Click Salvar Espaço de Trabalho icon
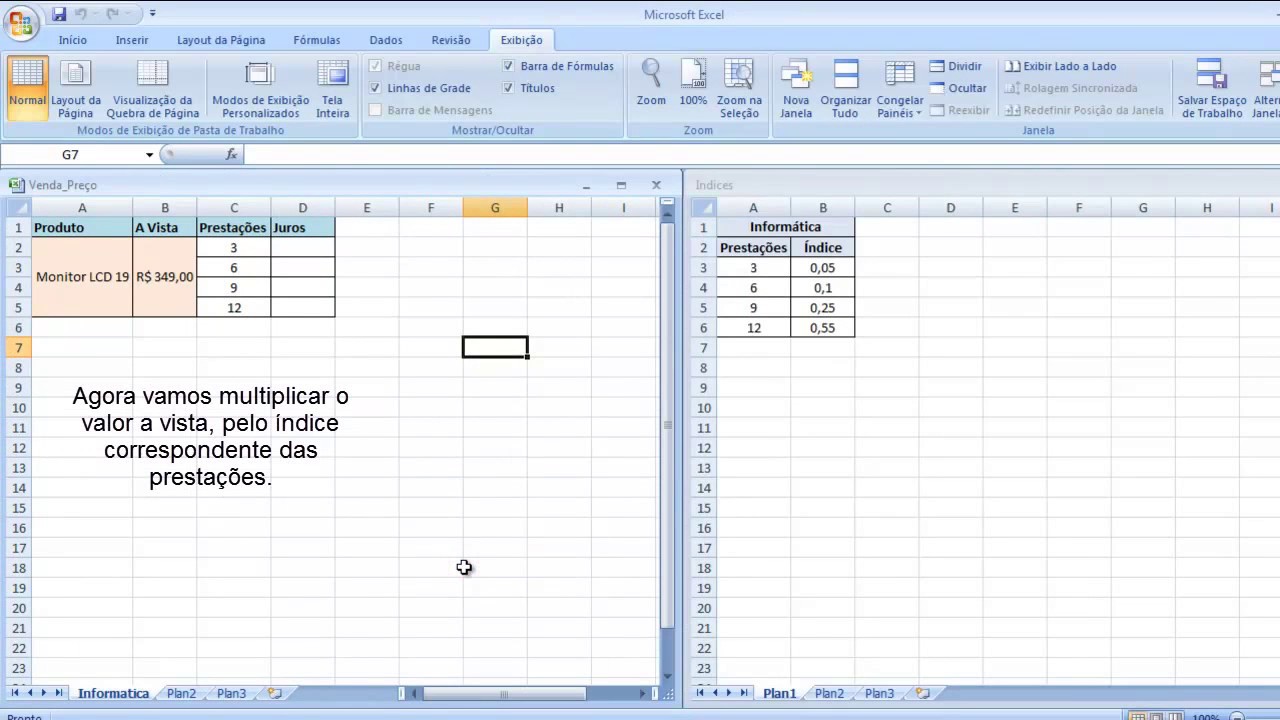Screen dimensions: 1280x720 [1212, 90]
